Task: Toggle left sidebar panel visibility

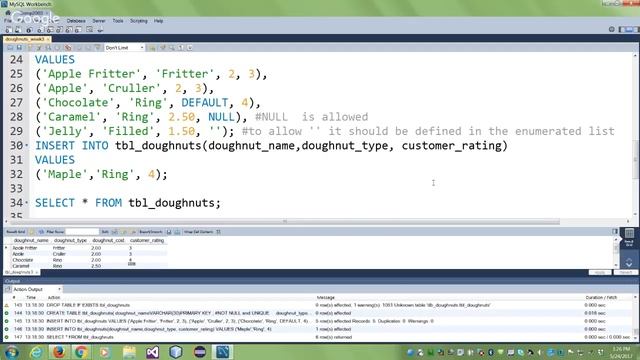Action: tap(622, 29)
